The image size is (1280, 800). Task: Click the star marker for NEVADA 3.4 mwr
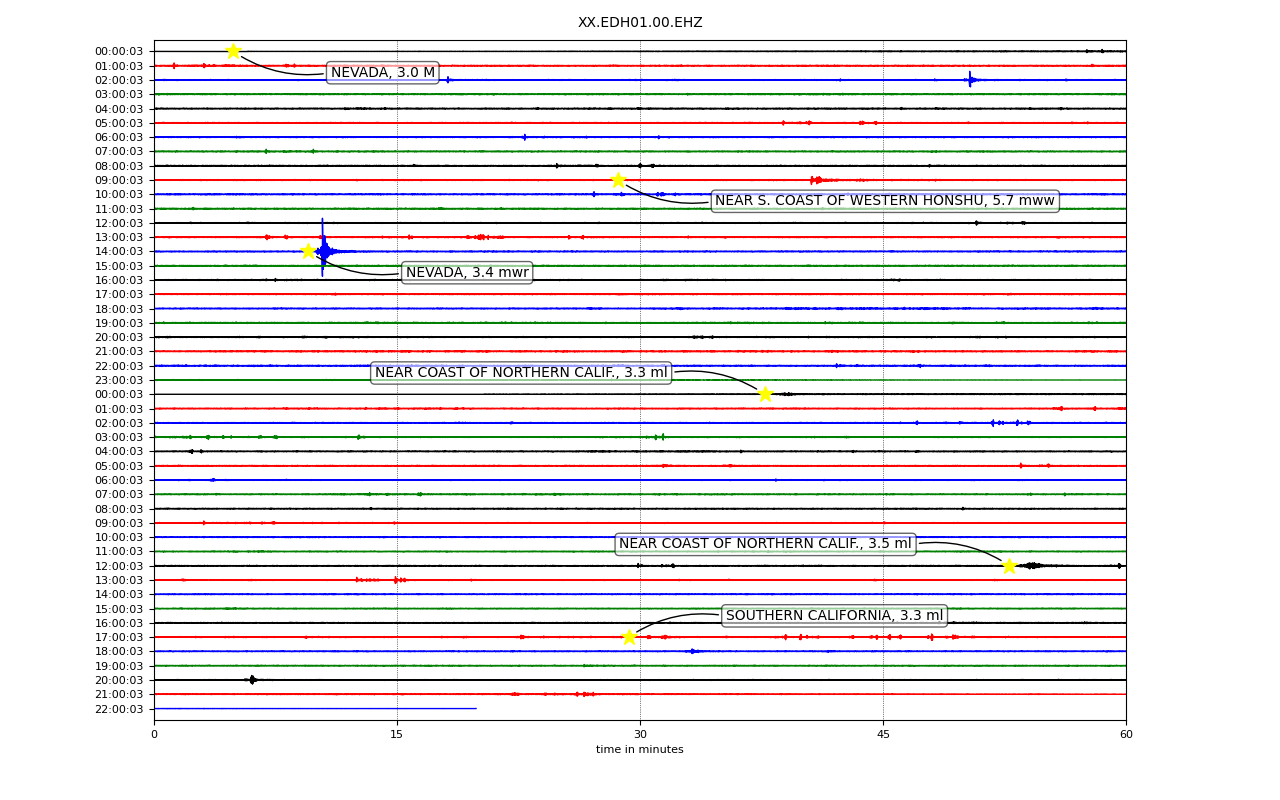click(309, 251)
